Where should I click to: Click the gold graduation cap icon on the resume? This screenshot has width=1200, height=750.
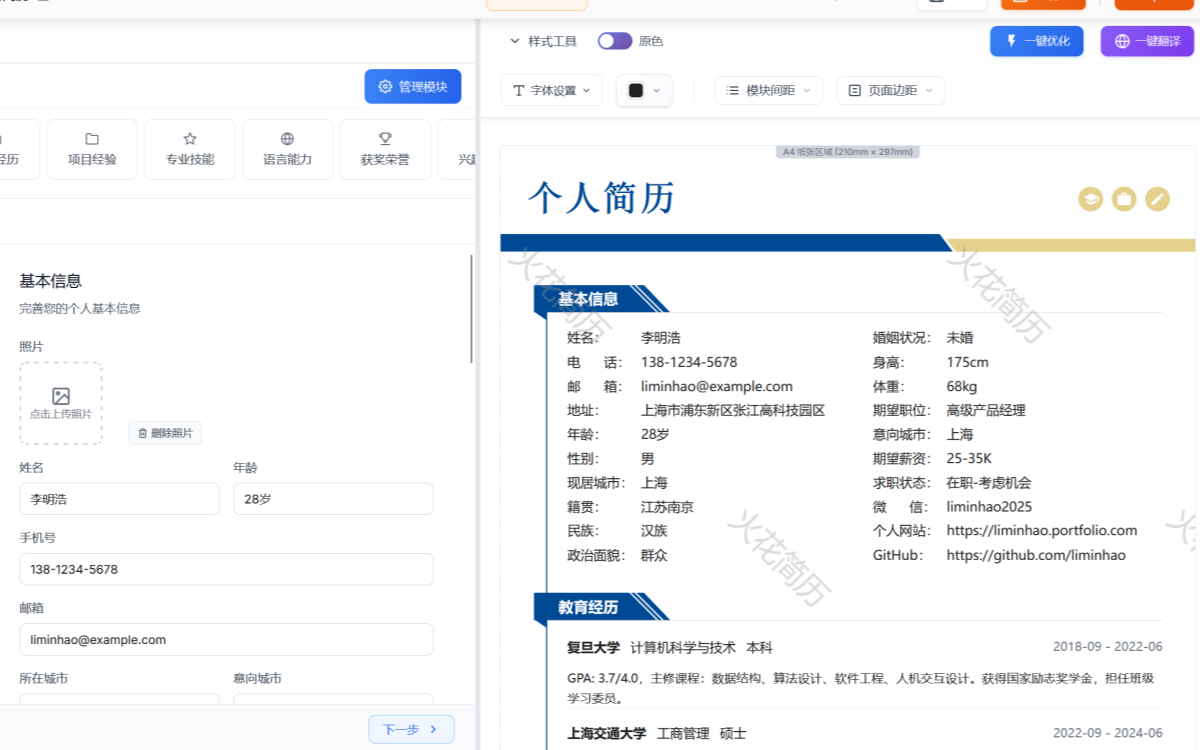(1089, 199)
